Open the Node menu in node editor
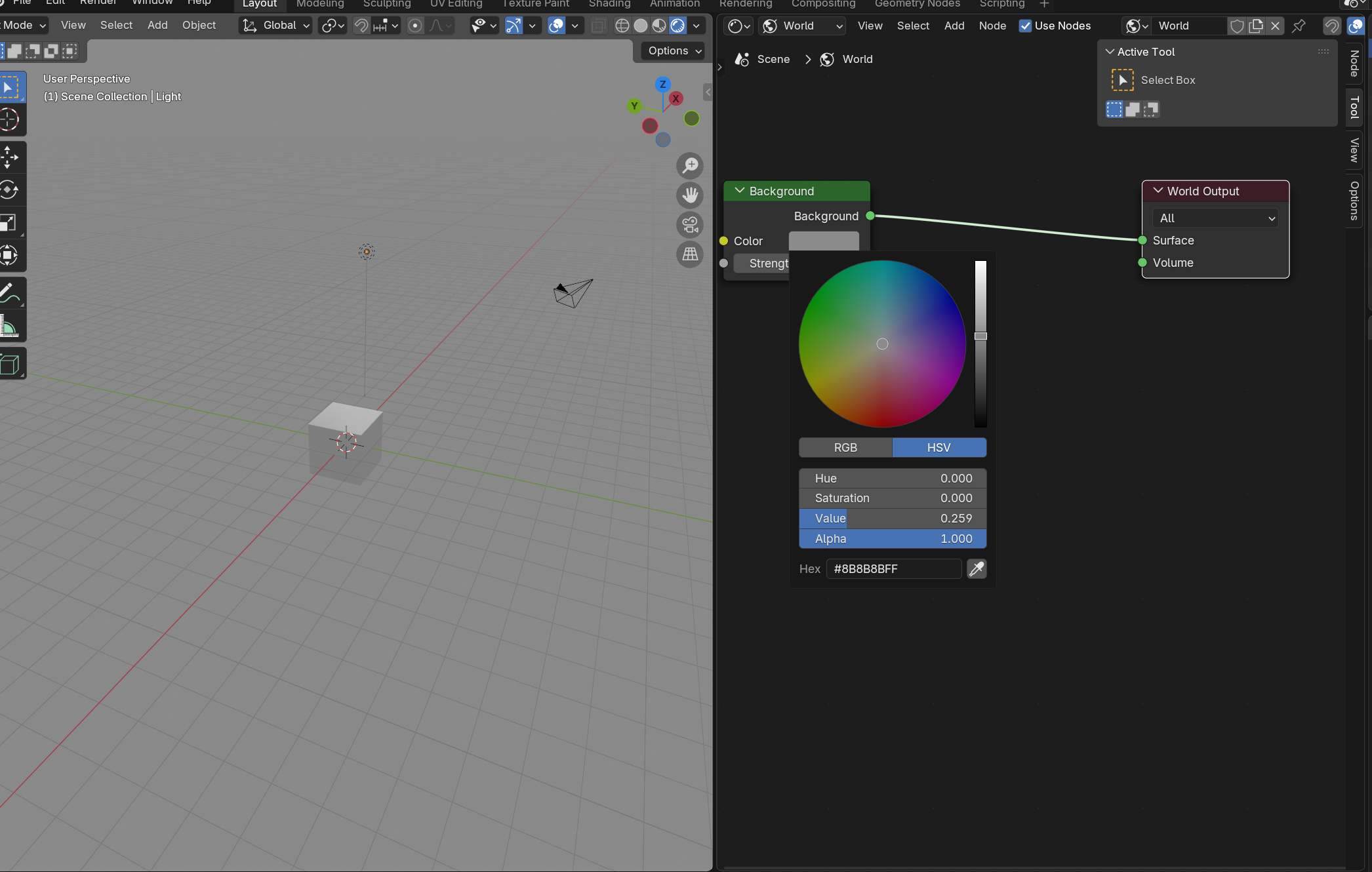The width and height of the screenshot is (1372, 872). pyautogui.click(x=992, y=26)
